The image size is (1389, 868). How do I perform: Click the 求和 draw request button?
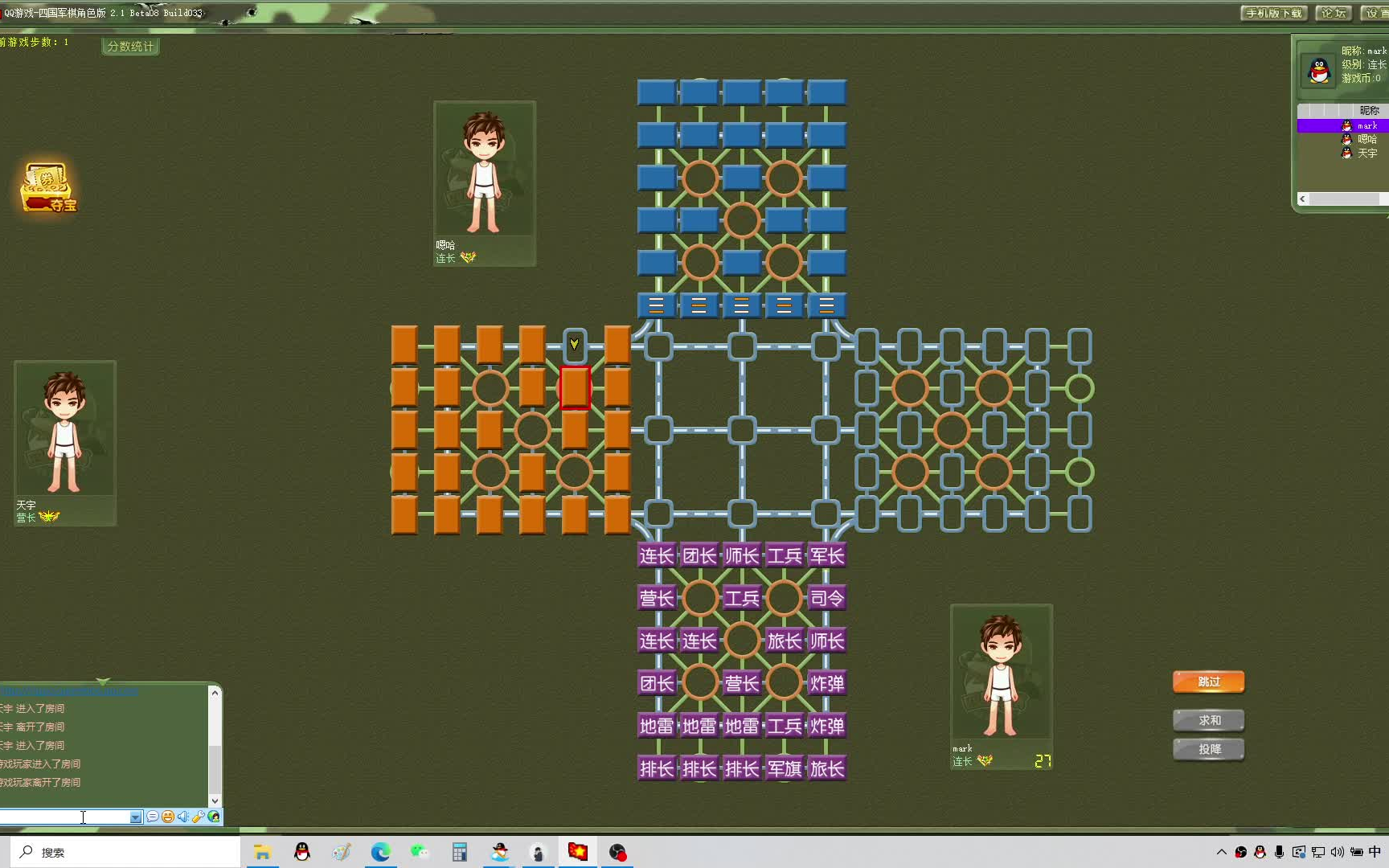1208,720
